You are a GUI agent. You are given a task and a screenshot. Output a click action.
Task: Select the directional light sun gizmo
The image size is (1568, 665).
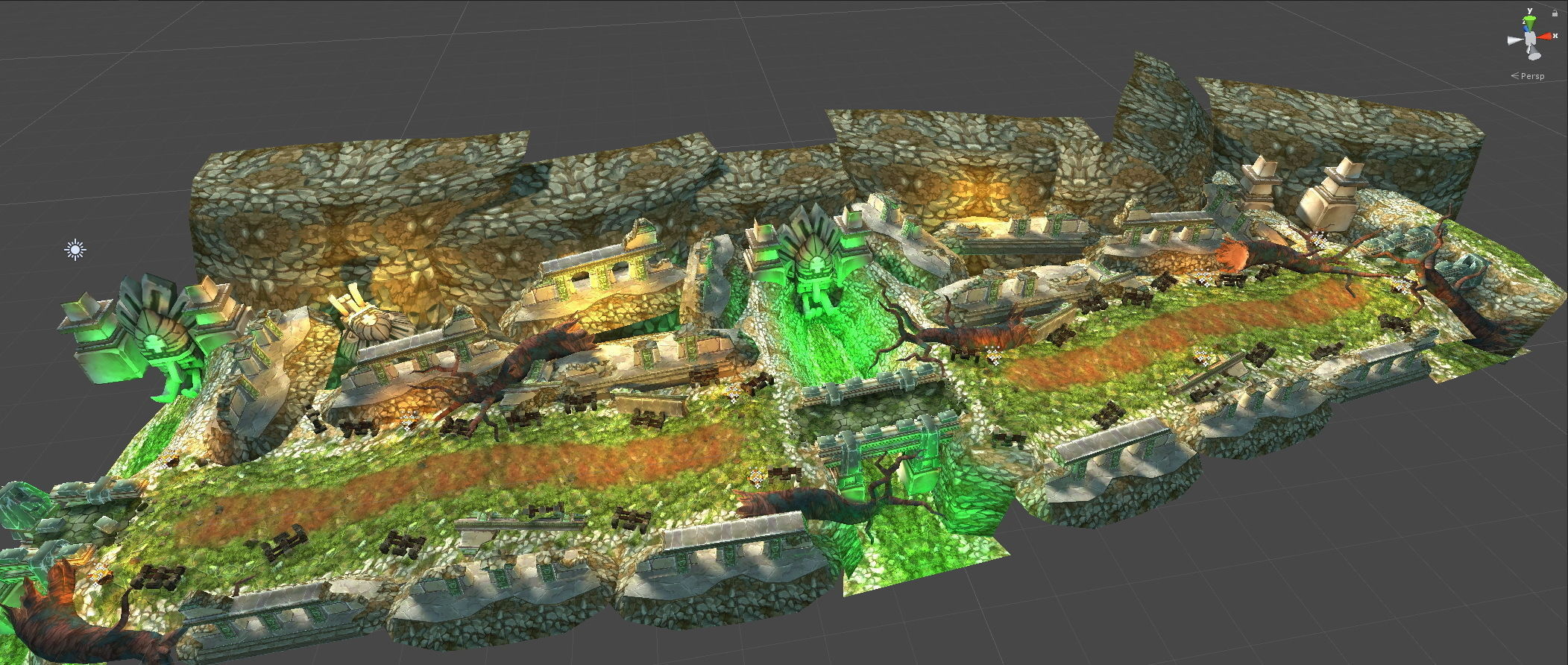[x=75, y=250]
